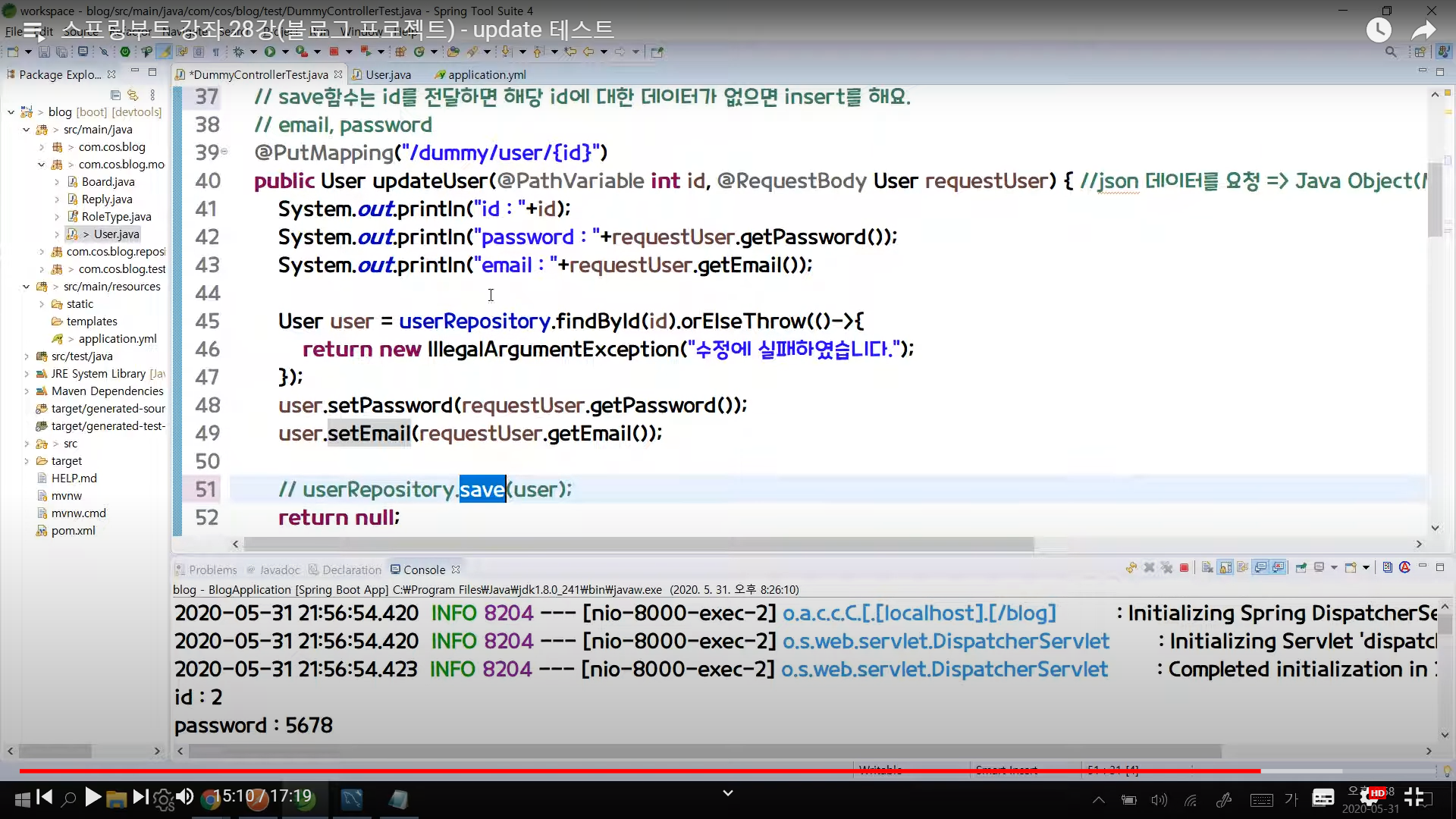Click the Save All toolbar icon
Image resolution: width=1456 pixels, height=819 pixels.
61,52
